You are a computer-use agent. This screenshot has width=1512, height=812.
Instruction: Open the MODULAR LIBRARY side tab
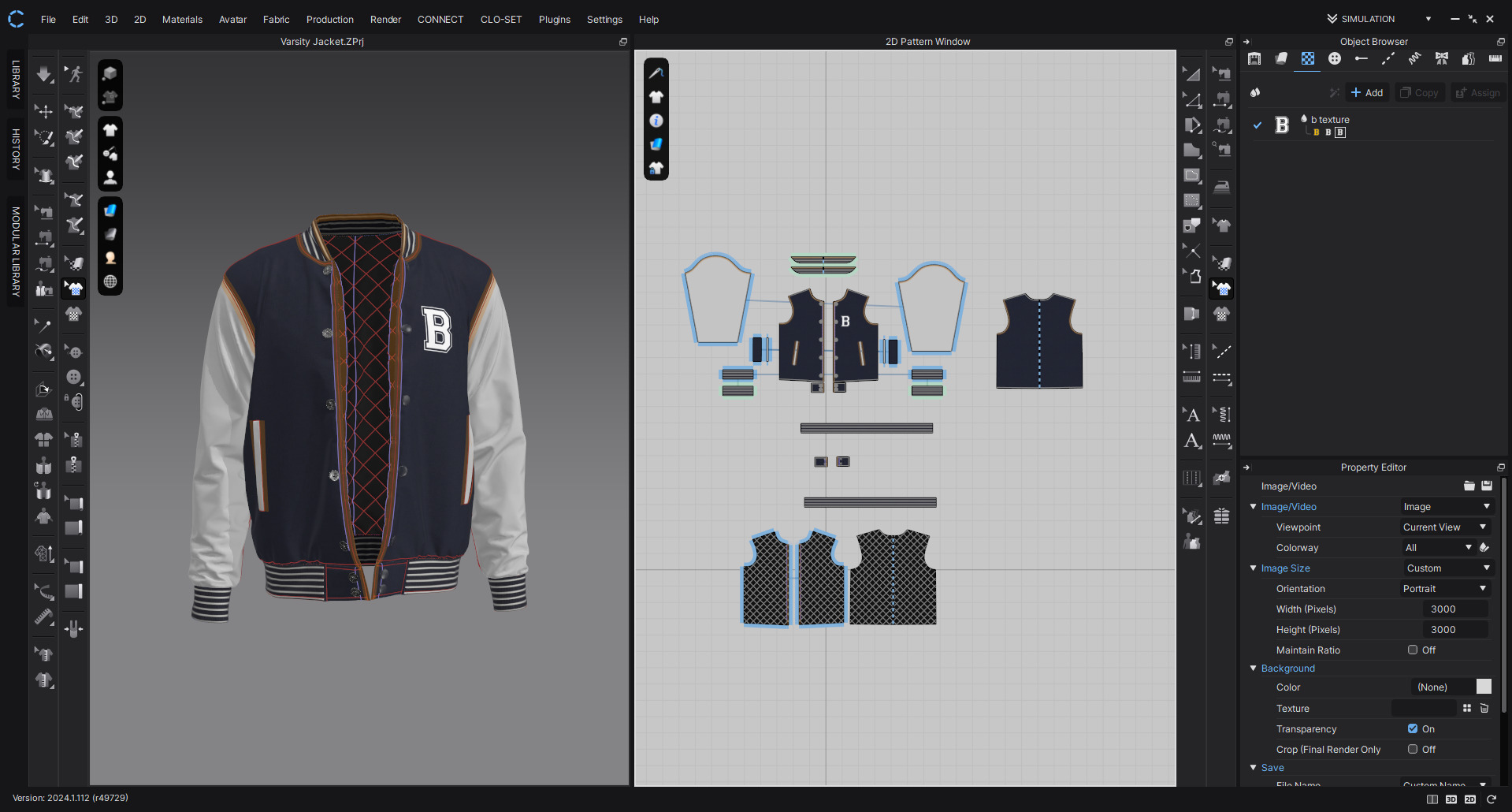pos(16,251)
